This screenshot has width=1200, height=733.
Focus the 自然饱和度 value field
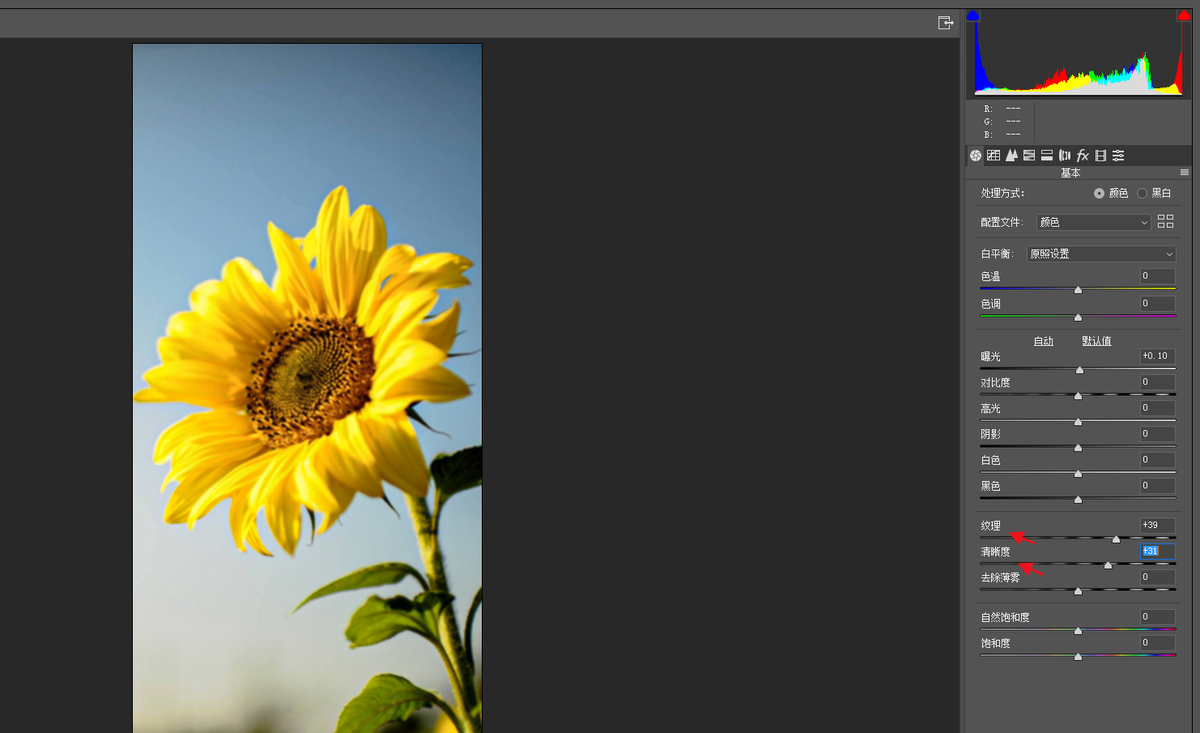pyautogui.click(x=1158, y=617)
